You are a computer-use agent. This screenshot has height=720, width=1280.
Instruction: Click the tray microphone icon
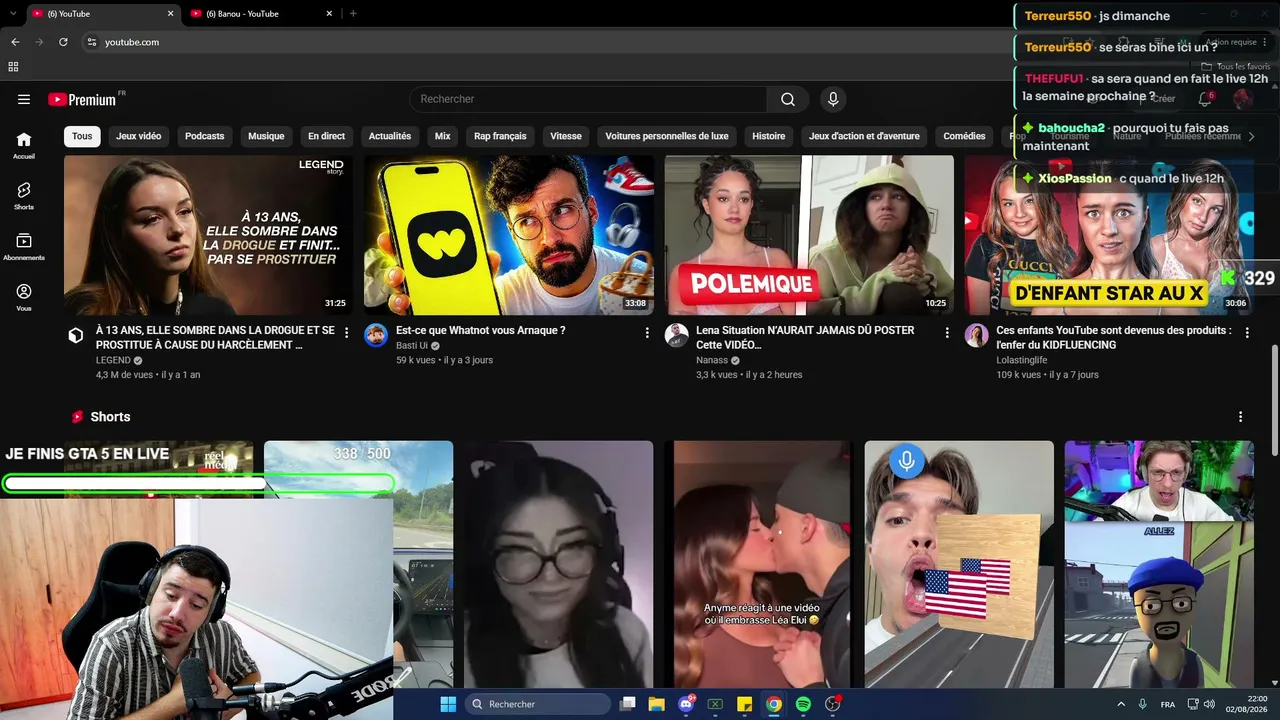point(1143,704)
